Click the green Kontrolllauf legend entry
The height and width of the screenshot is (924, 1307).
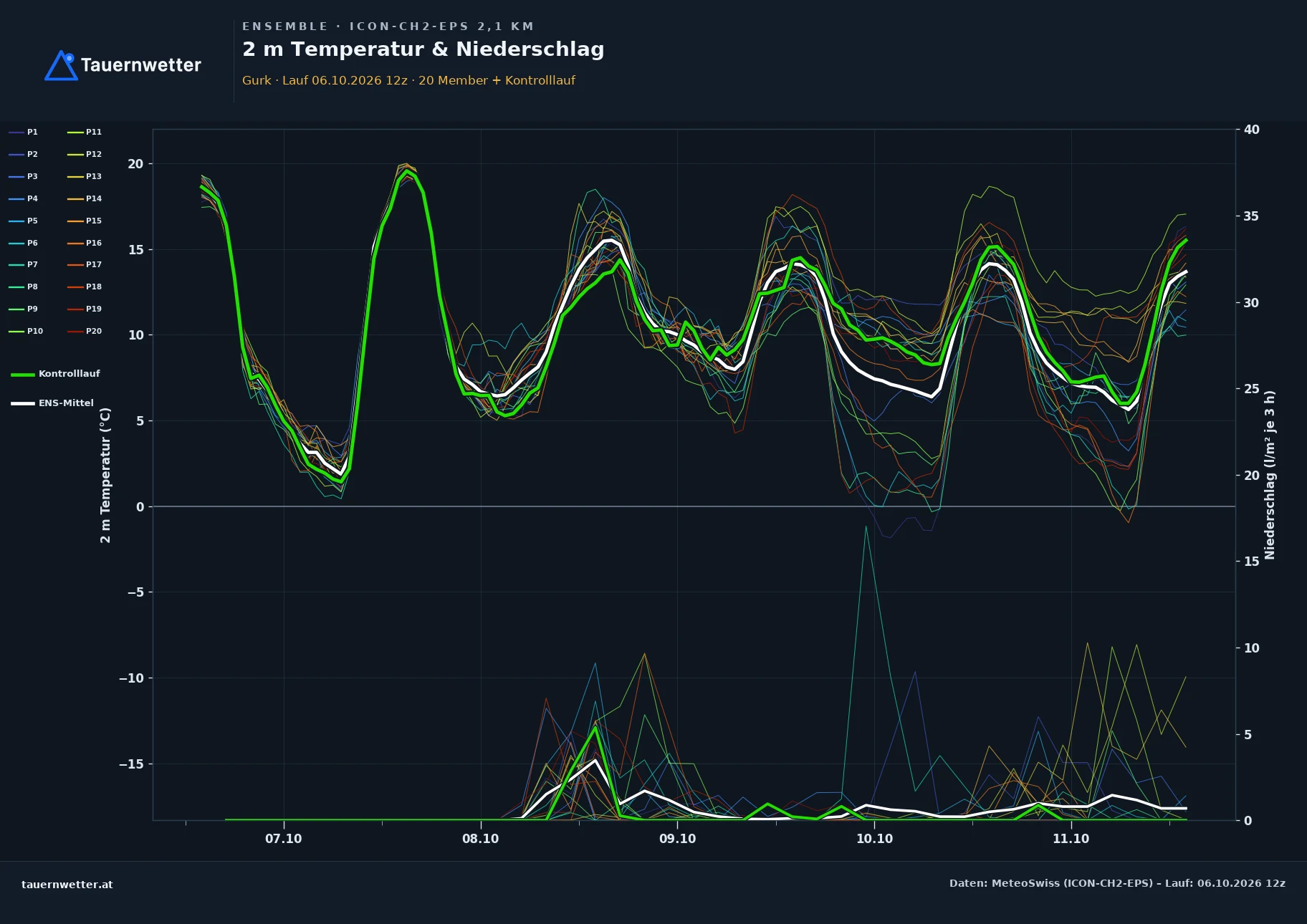(55, 374)
